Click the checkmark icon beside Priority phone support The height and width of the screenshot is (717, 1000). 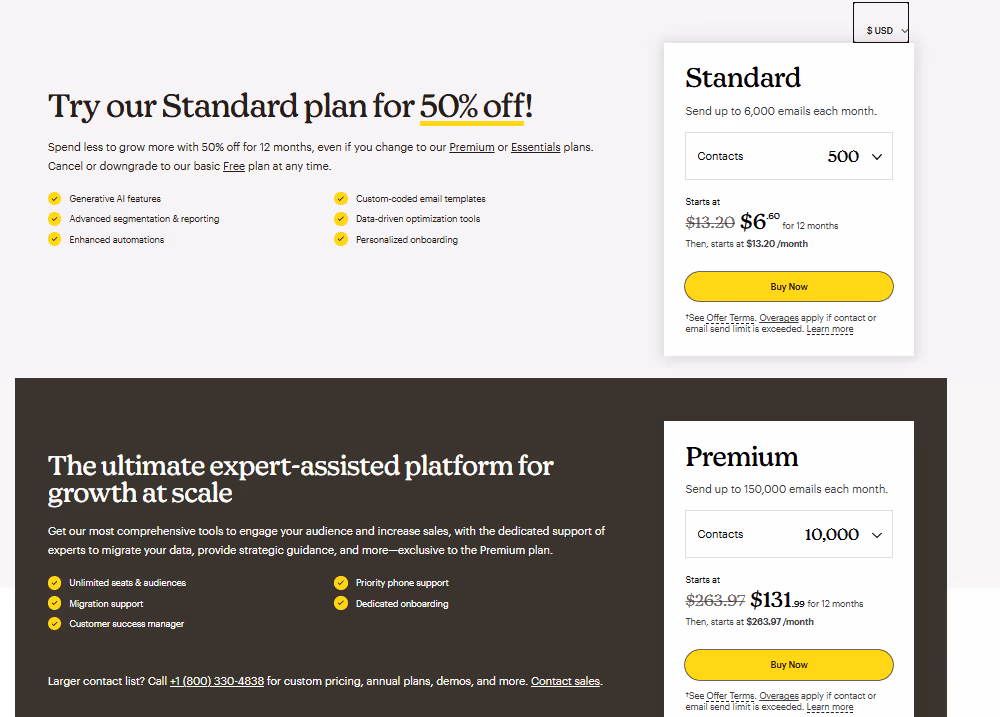click(341, 582)
